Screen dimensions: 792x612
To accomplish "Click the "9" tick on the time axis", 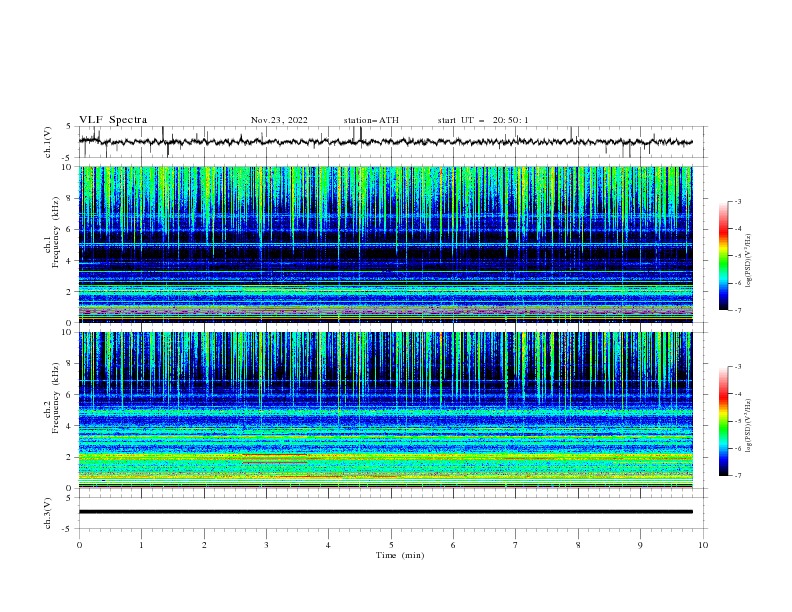I will click(x=640, y=545).
